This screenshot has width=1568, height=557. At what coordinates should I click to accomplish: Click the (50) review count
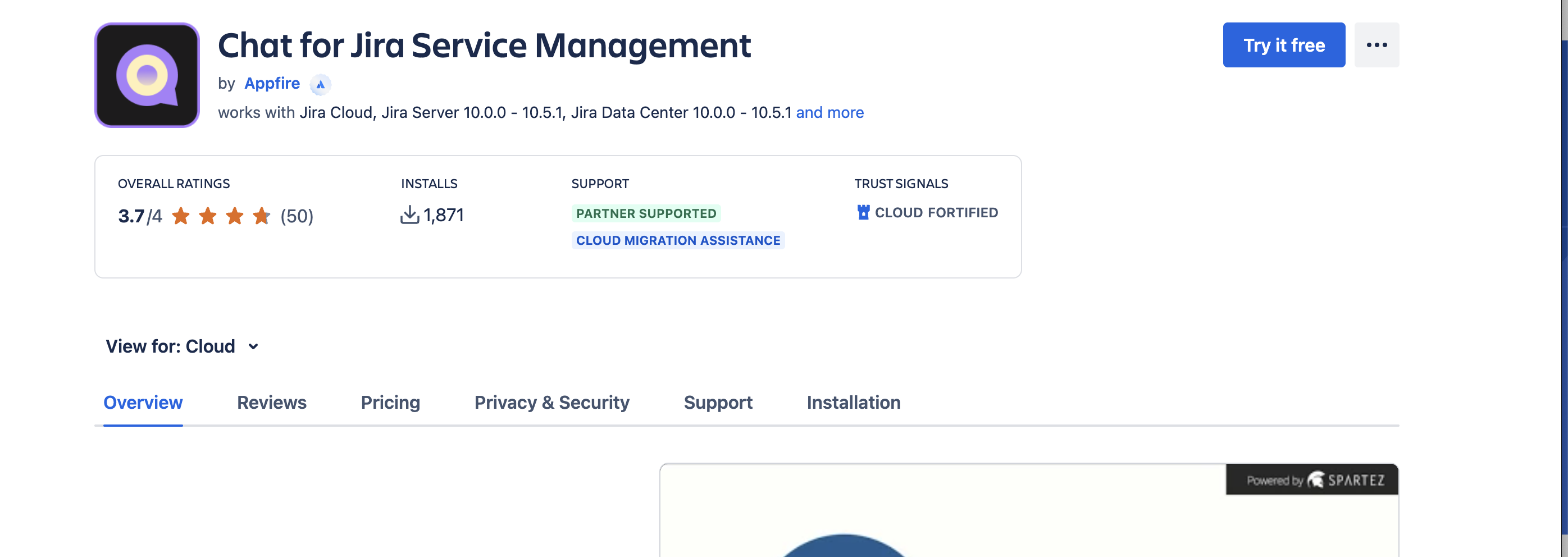(x=297, y=216)
